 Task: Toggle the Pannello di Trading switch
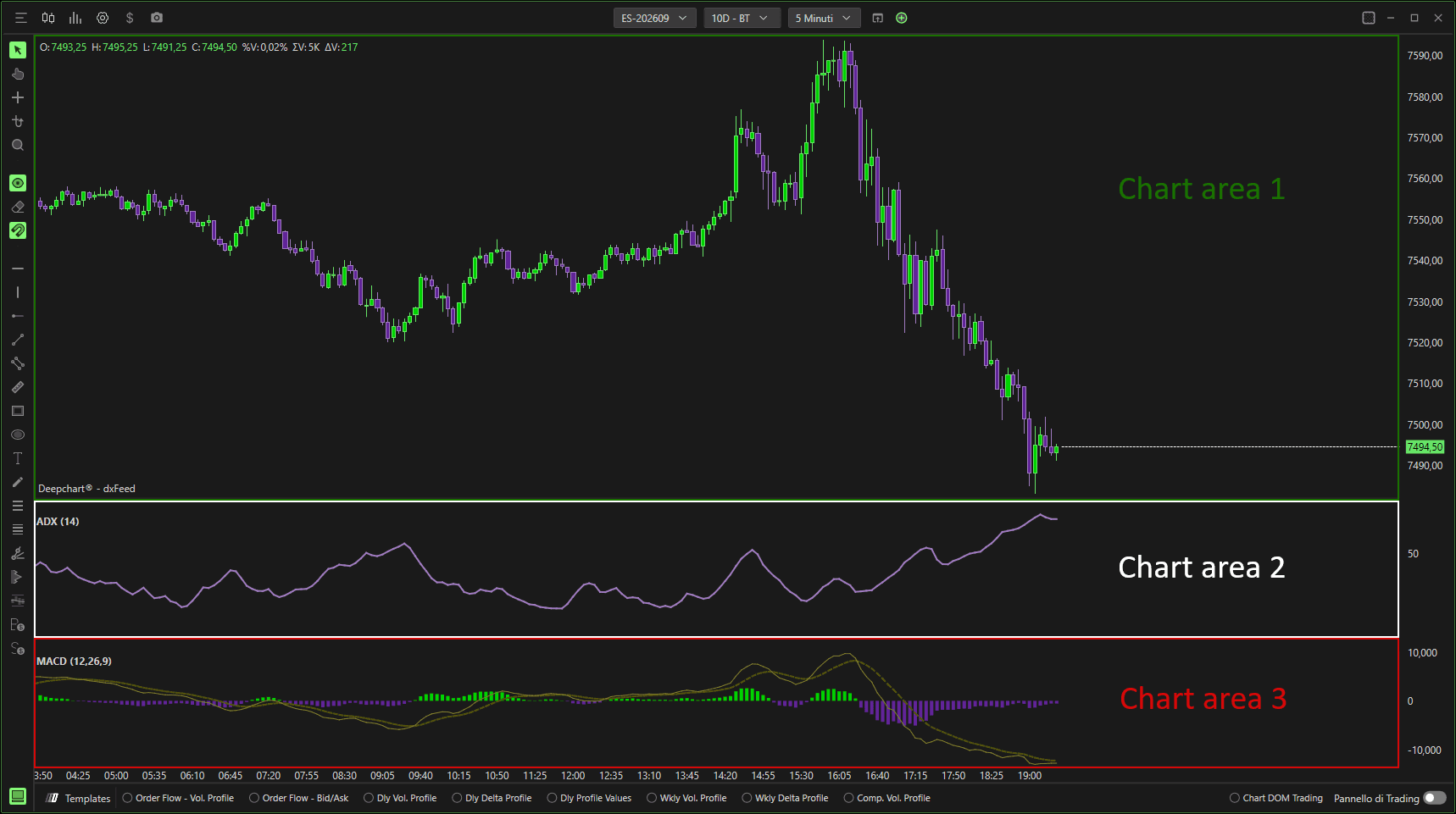[1434, 798]
